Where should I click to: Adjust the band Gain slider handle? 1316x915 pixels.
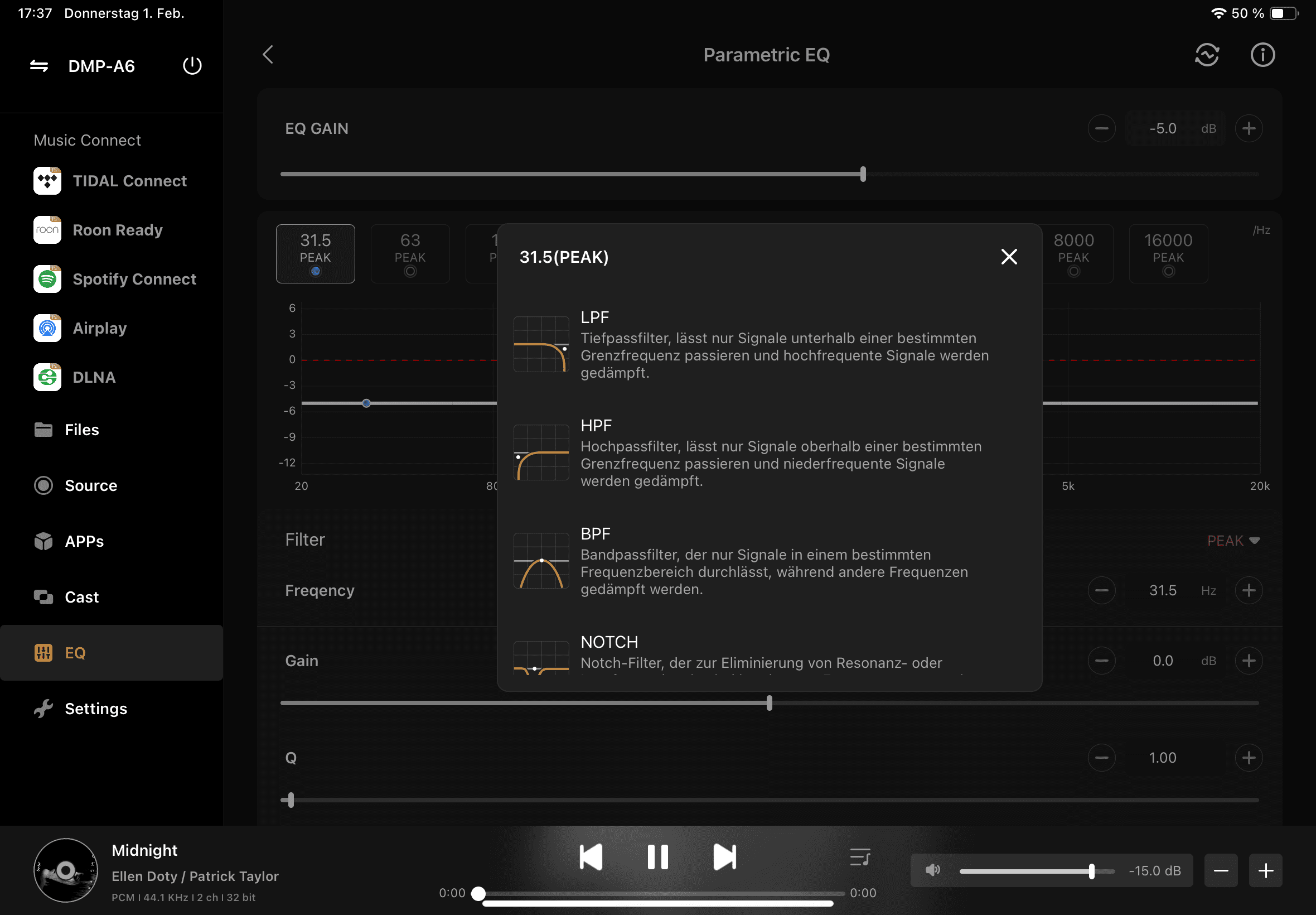click(769, 703)
